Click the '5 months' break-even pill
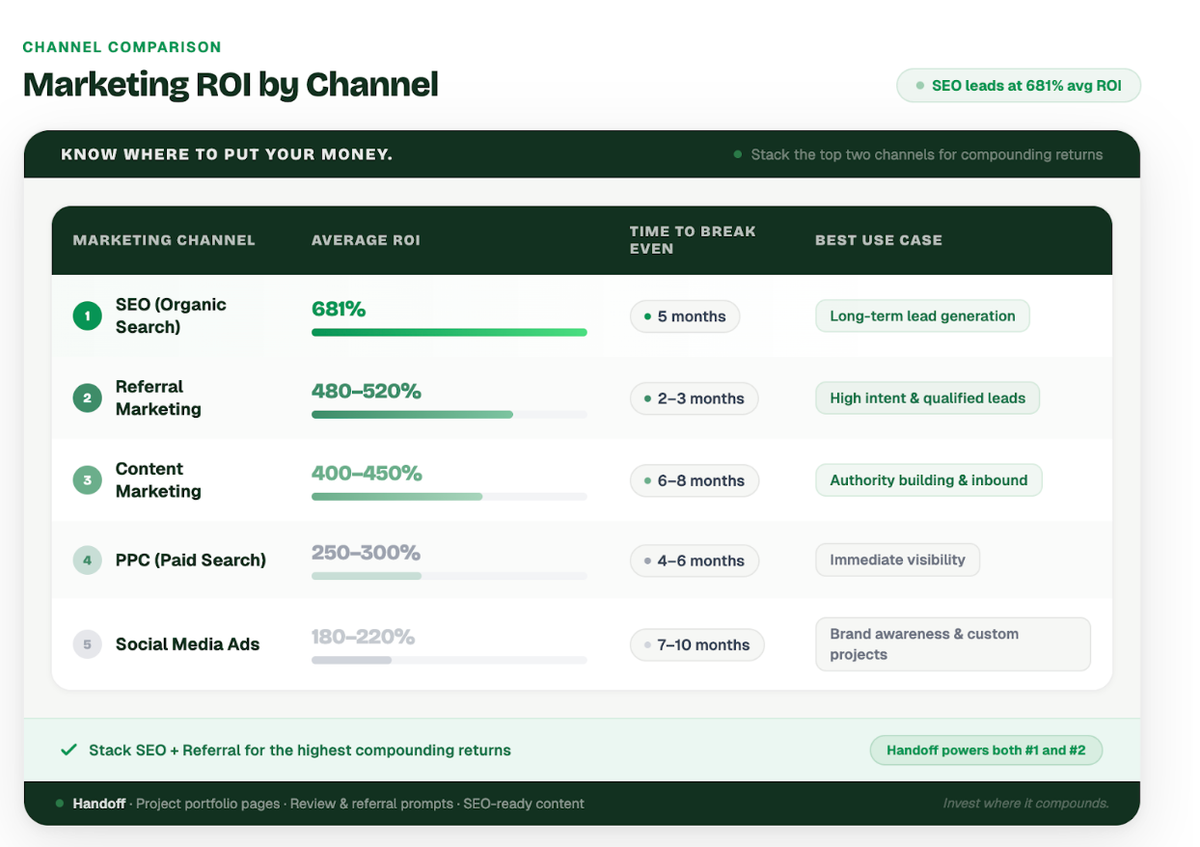This screenshot has width=1200, height=847. pos(685,316)
